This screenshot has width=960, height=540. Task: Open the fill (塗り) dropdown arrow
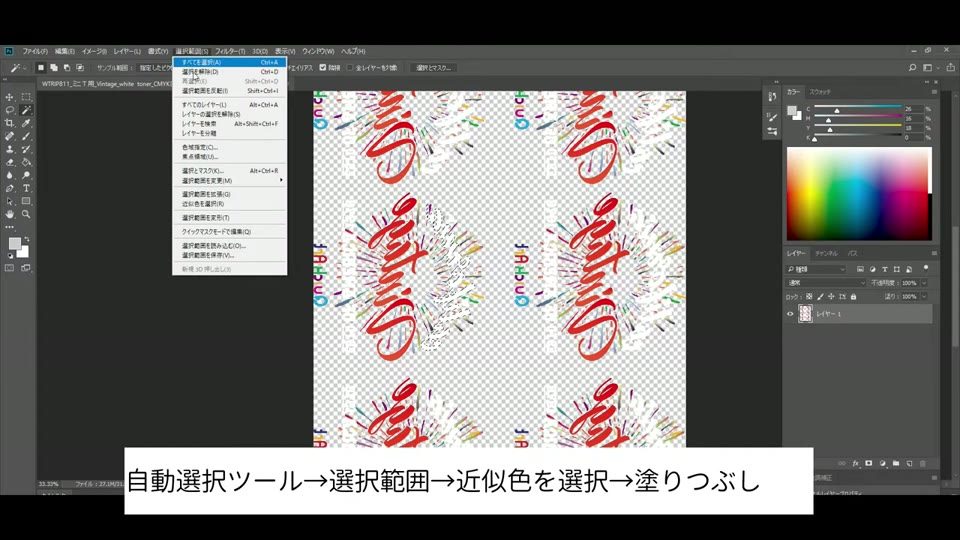[x=924, y=296]
